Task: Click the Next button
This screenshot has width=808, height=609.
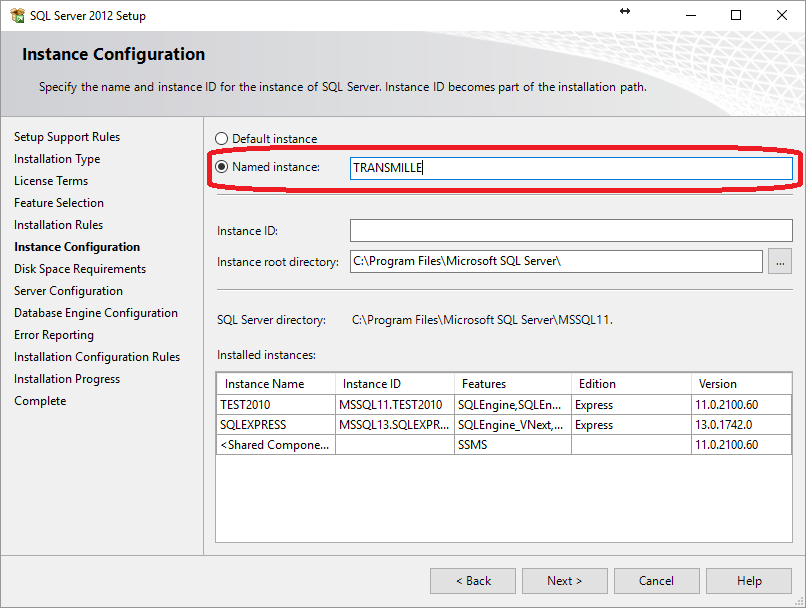Action: click(565, 581)
